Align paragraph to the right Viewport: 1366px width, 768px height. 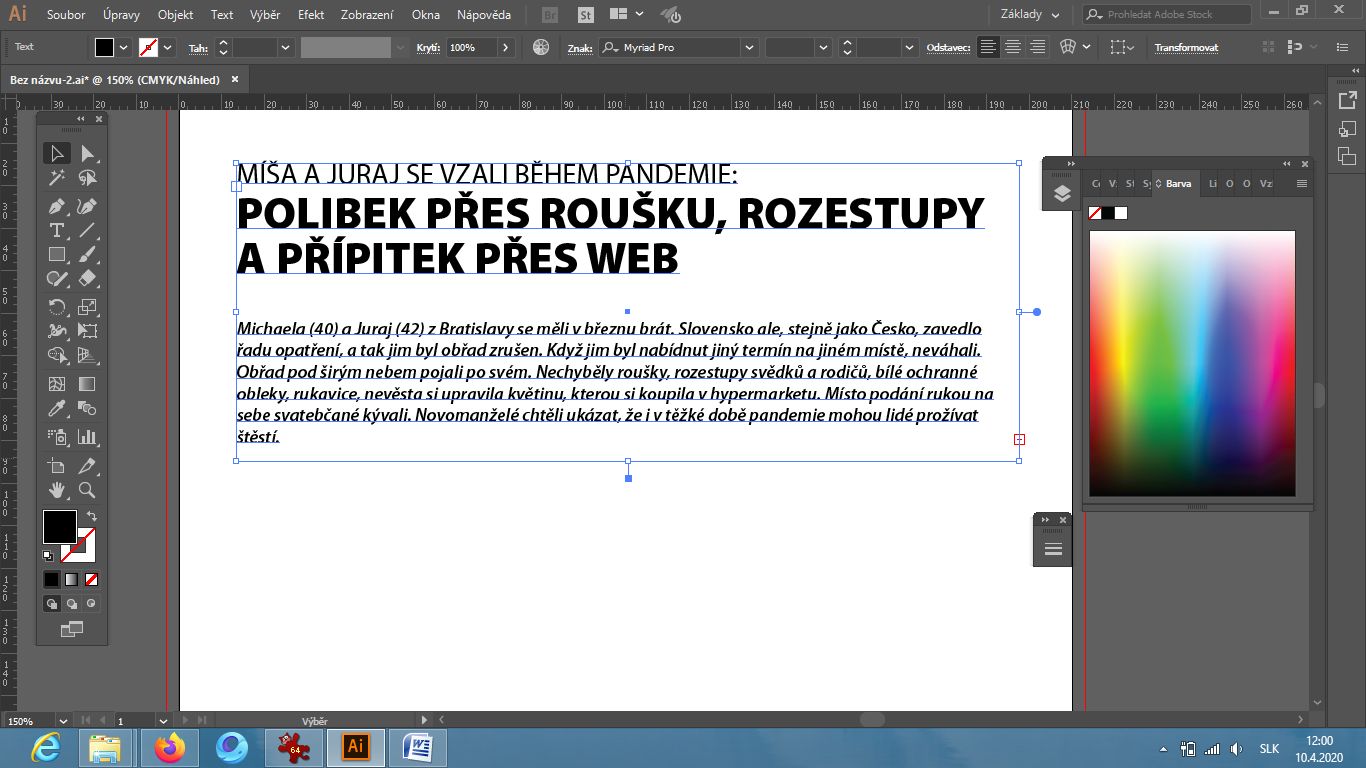click(x=1037, y=47)
